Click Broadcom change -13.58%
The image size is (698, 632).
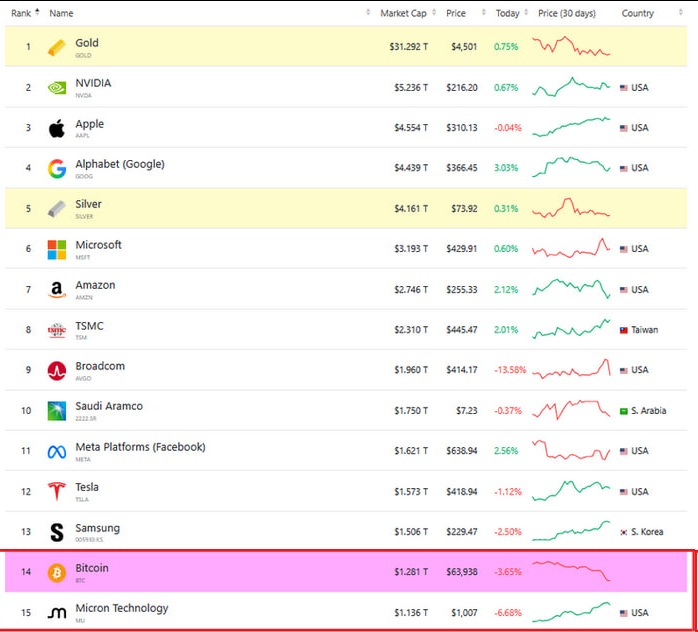pyautogui.click(x=510, y=370)
